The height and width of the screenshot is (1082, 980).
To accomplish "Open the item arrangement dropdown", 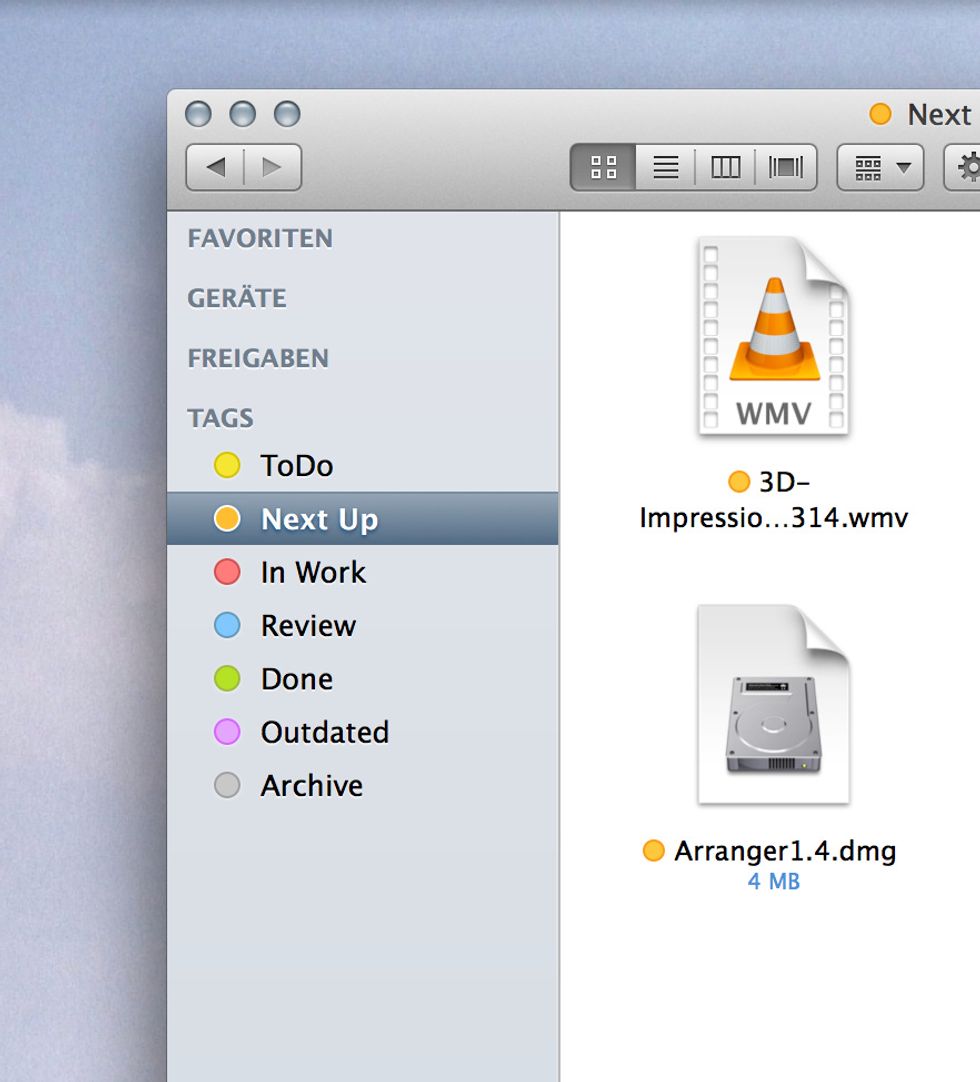I will 881,167.
